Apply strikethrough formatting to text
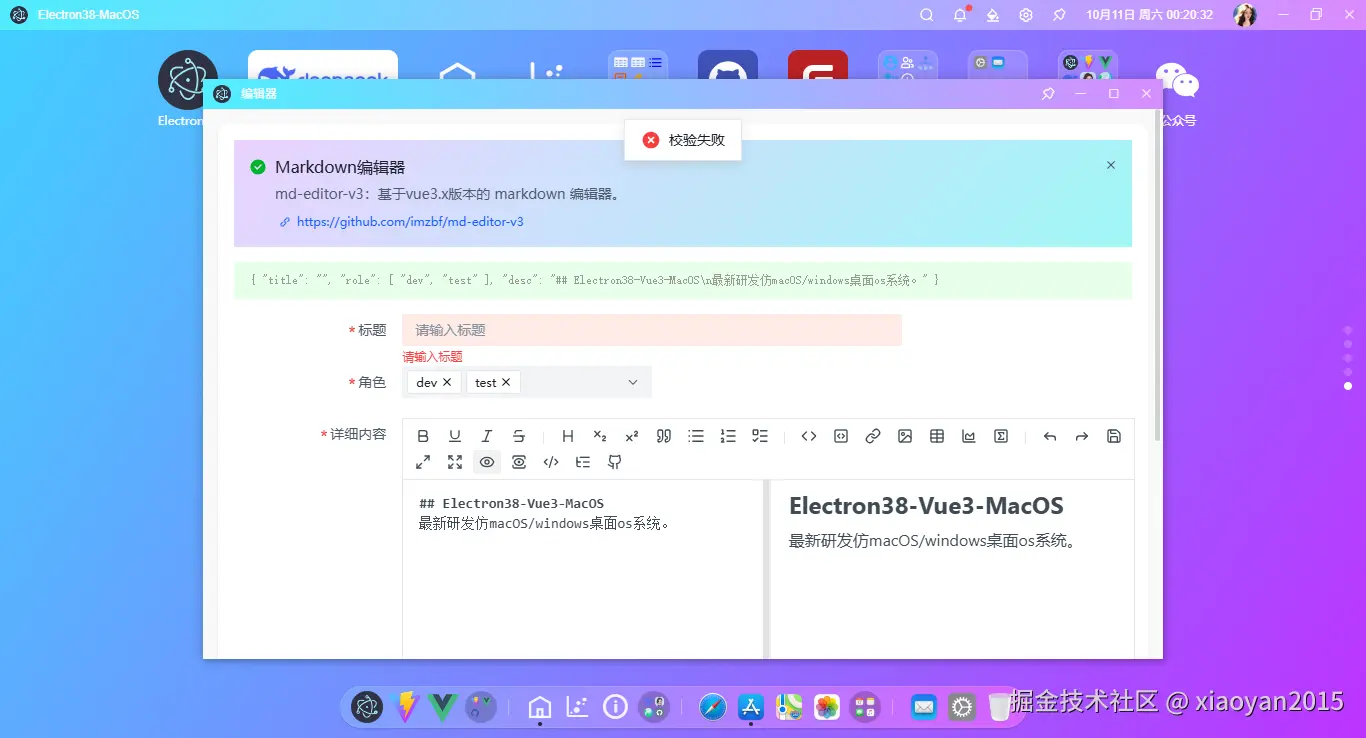This screenshot has width=1366, height=738. click(519, 436)
